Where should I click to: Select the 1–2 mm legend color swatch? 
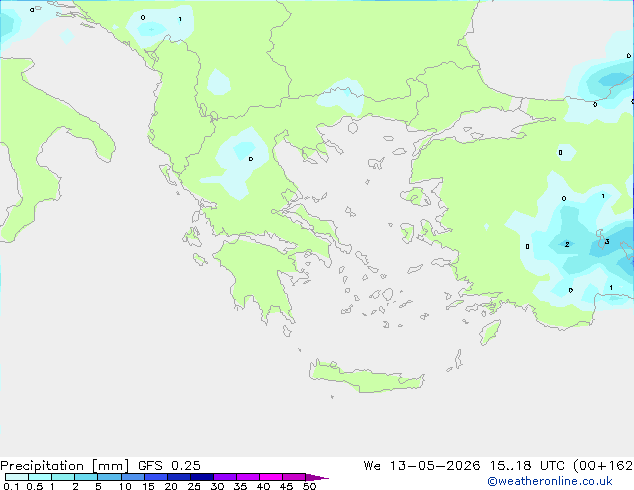pyautogui.click(x=63, y=477)
